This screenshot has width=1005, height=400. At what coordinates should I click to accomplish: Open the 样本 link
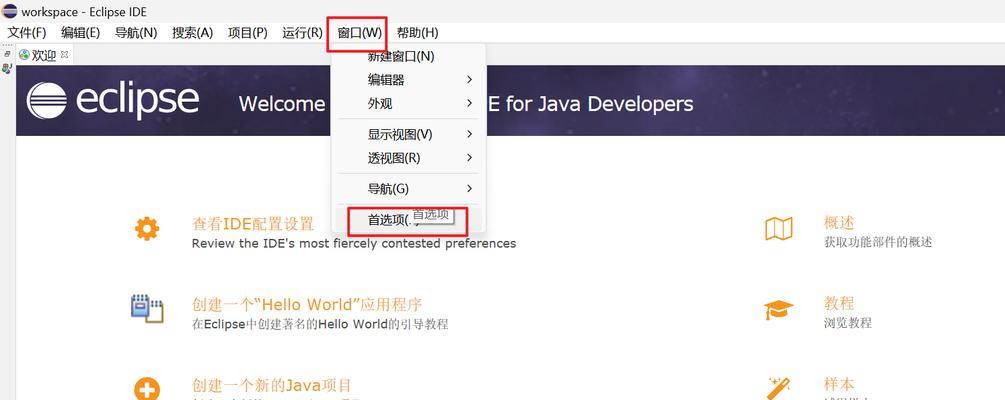pyautogui.click(x=839, y=384)
